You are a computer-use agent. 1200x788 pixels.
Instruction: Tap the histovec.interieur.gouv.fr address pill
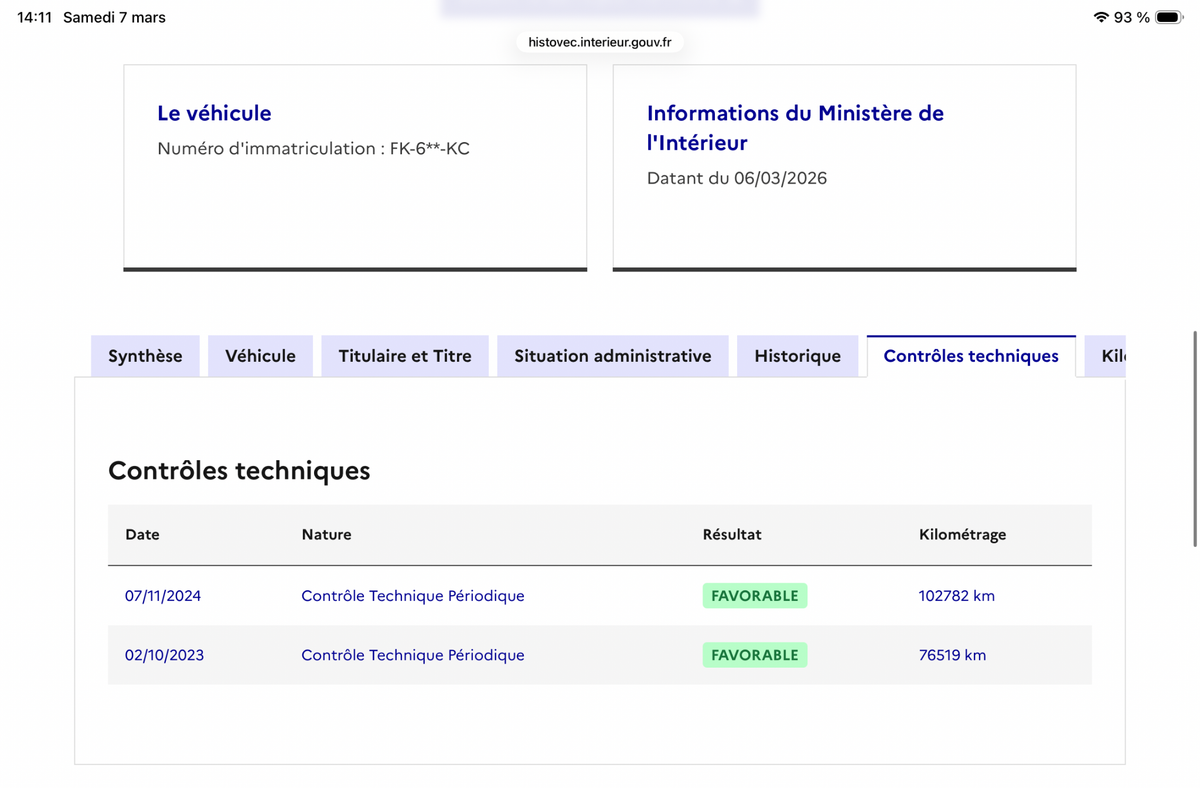tap(600, 42)
